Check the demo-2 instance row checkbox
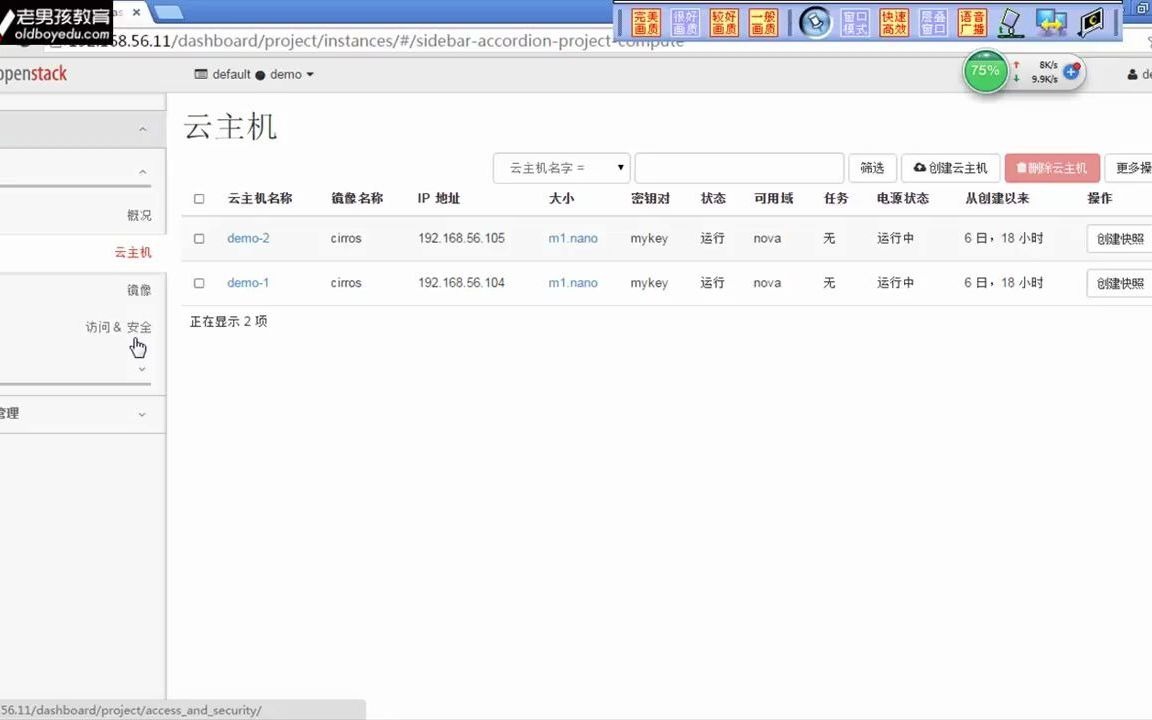The image size is (1152, 720). (x=198, y=238)
